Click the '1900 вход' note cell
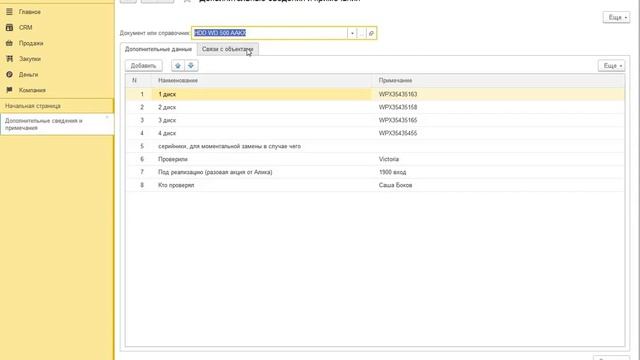The image size is (640, 360). coord(392,172)
